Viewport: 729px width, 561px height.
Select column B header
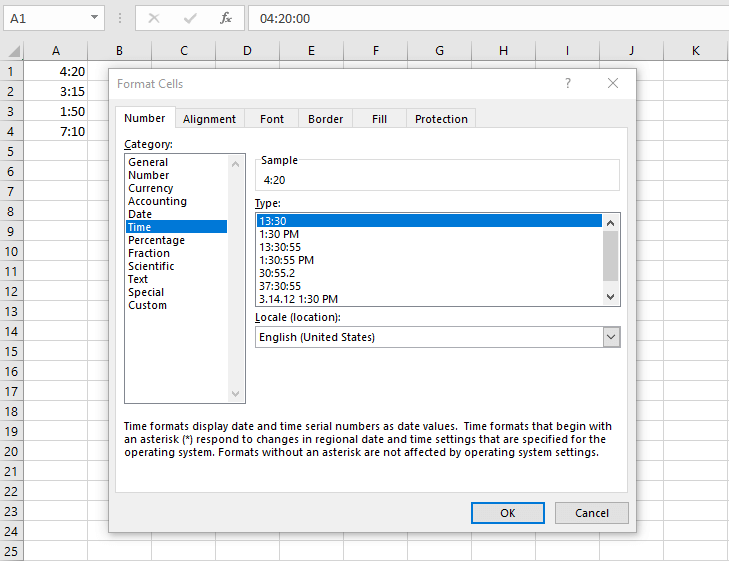coord(119,51)
